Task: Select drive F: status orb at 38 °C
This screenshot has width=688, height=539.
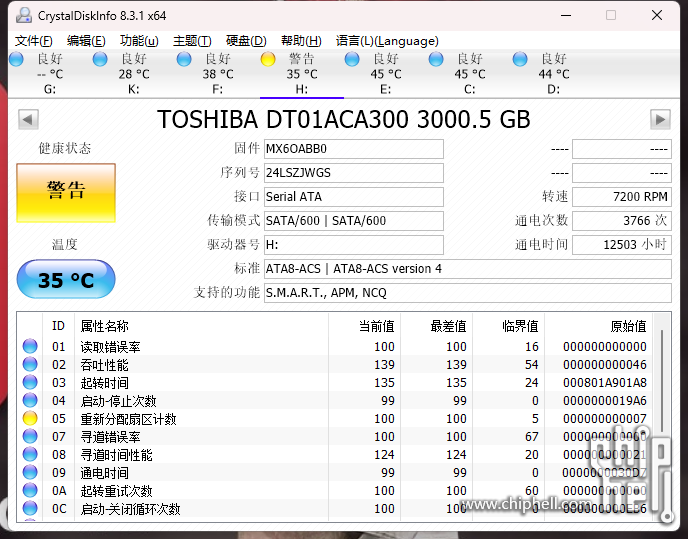Action: coord(184,59)
